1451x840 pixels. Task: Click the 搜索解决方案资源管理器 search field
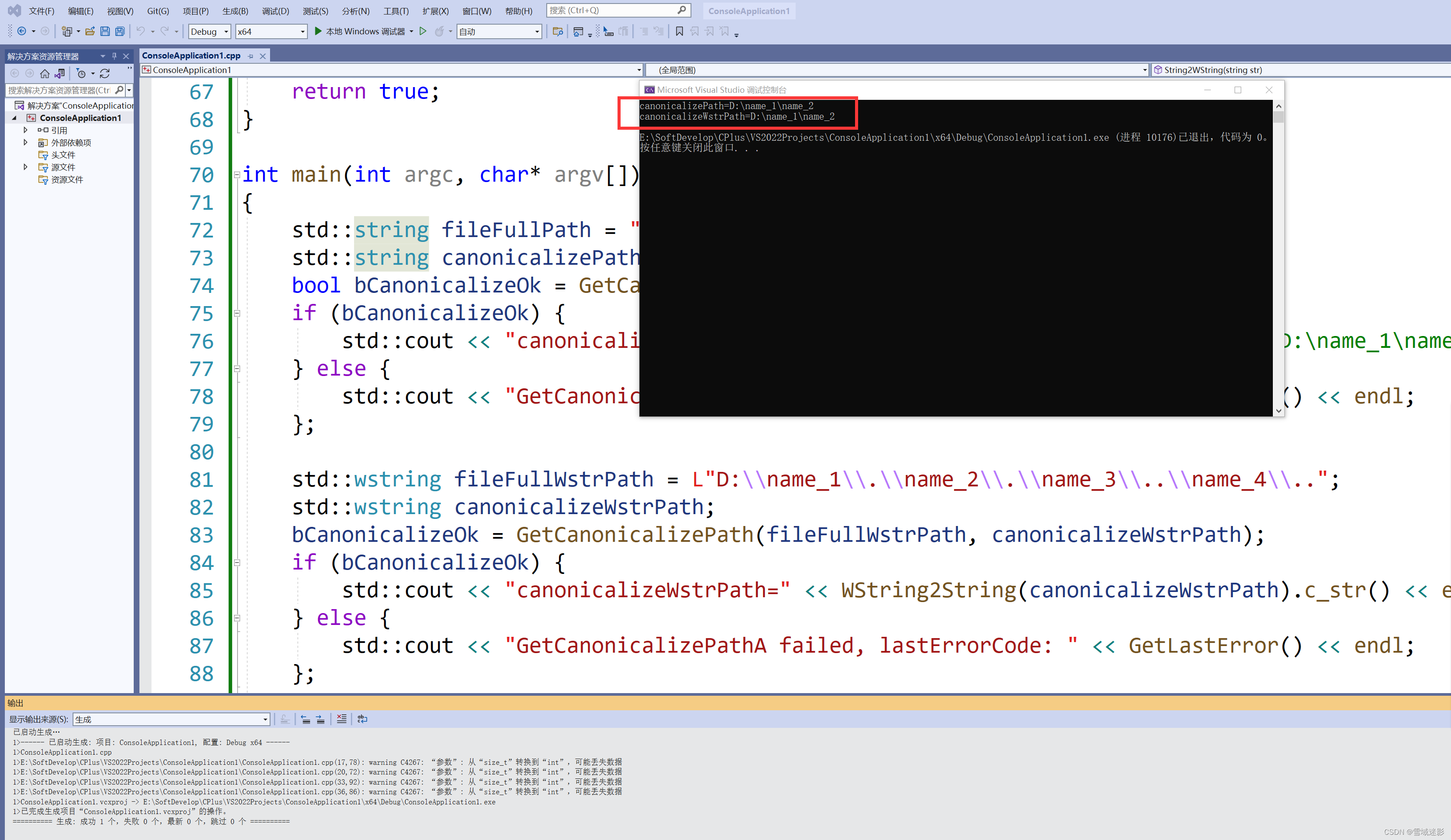58,91
